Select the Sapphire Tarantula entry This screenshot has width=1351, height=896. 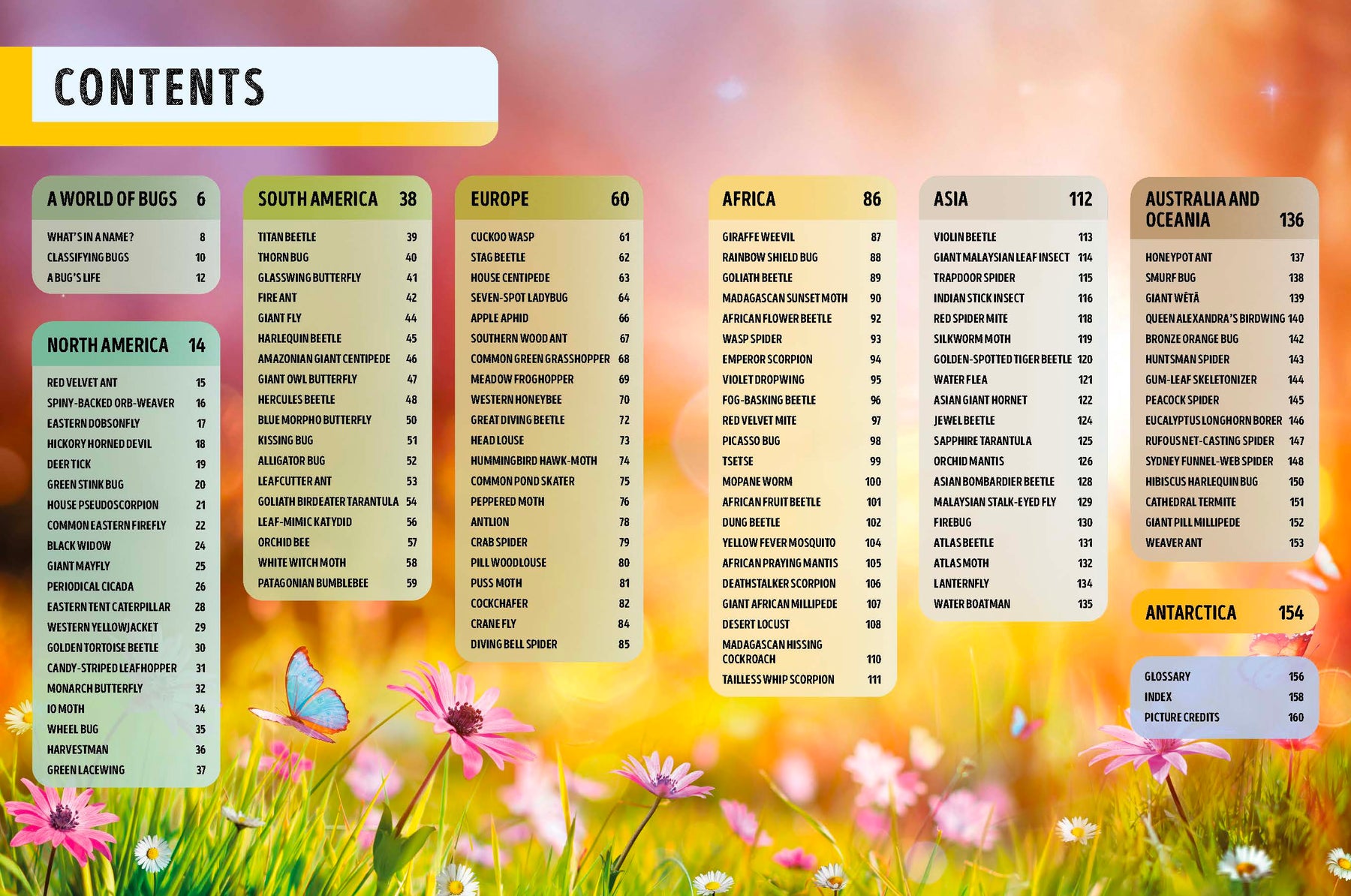tap(982, 440)
